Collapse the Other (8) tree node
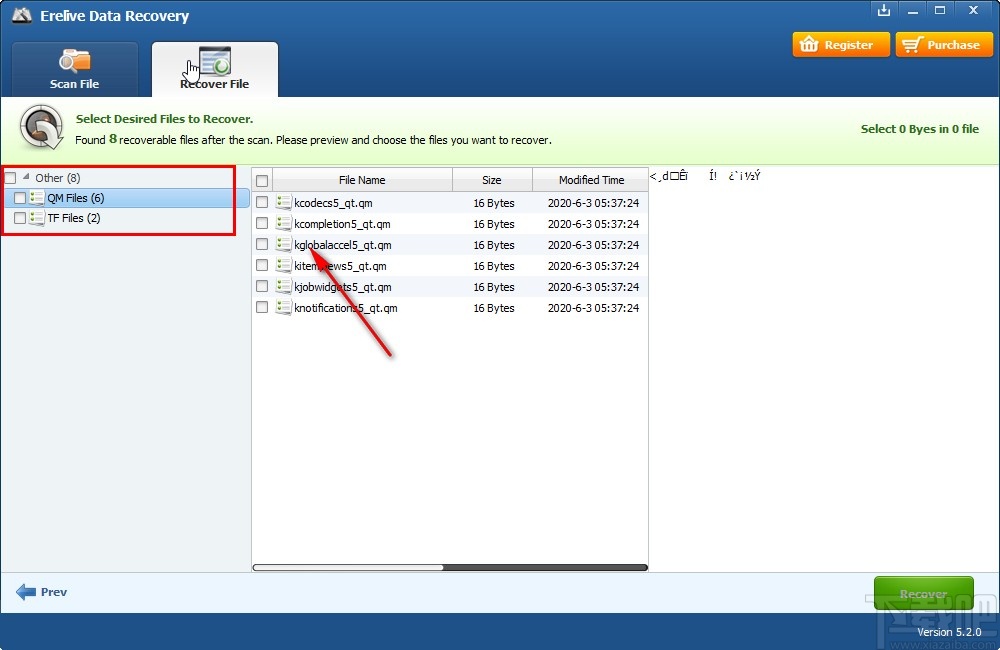Viewport: 1000px width, 650px height. click(x=26, y=177)
